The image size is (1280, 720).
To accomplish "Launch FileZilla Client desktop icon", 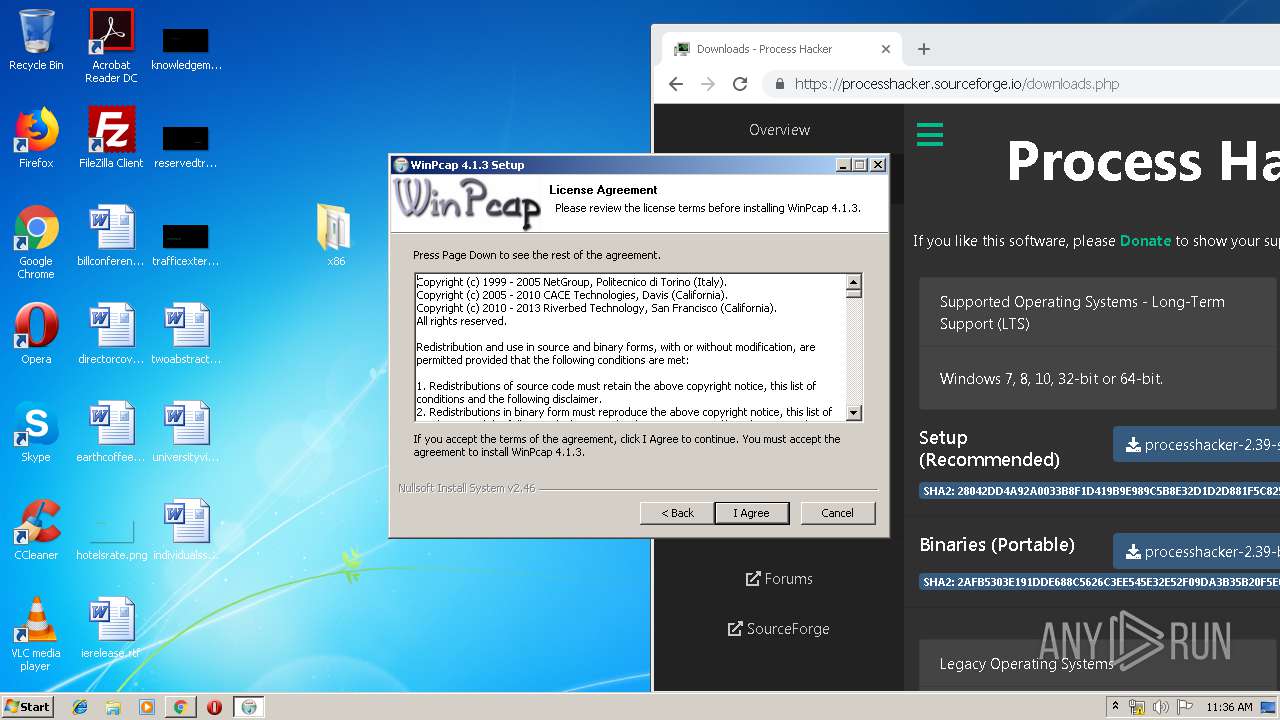I will 111,138.
